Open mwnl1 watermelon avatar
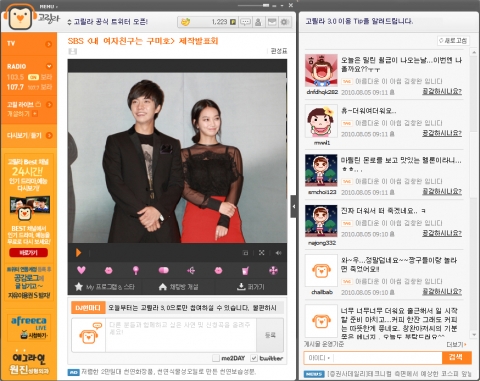This screenshot has height=381, width=480. [x=321, y=121]
